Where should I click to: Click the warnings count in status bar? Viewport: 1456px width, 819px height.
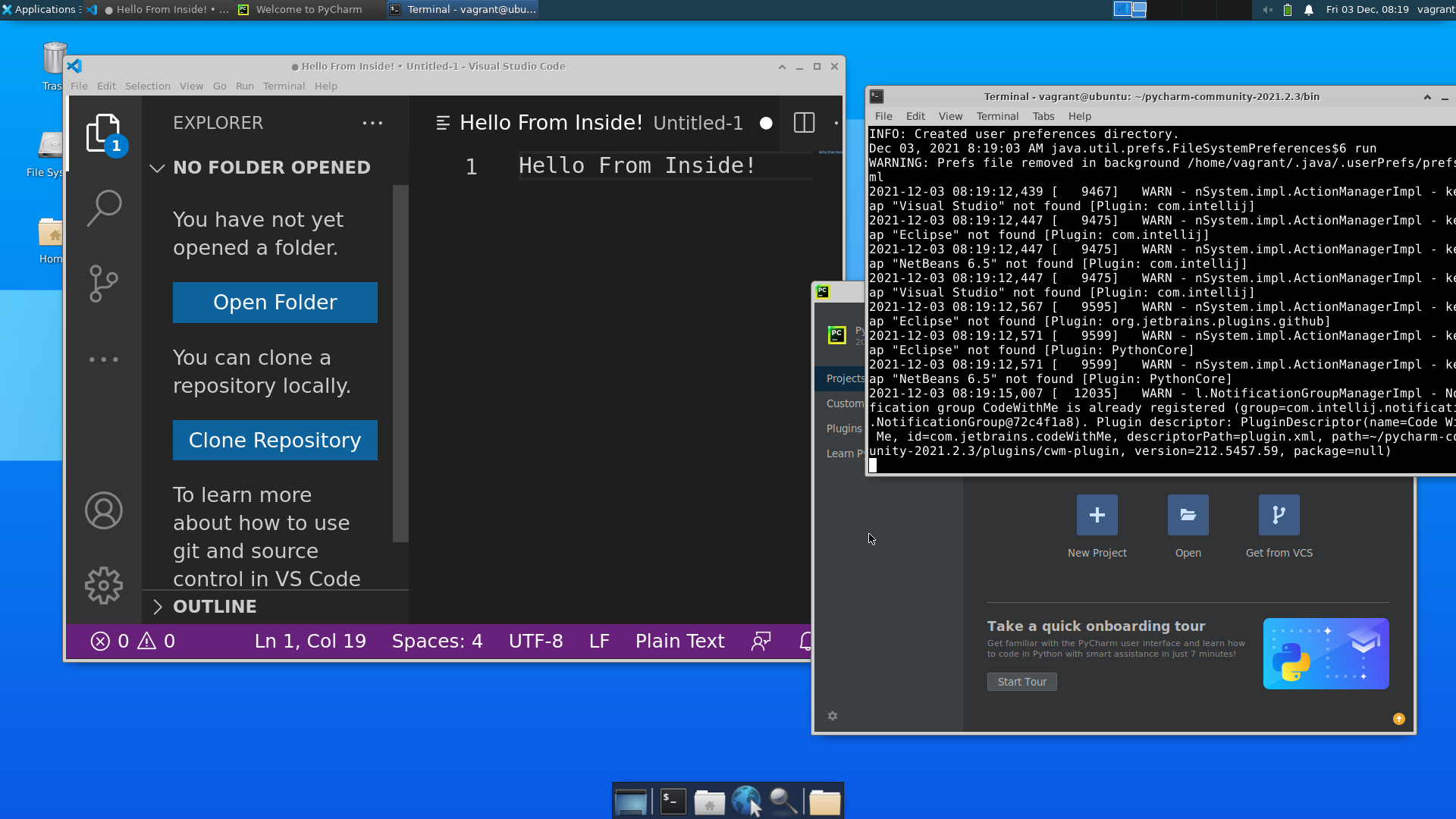[x=157, y=642]
